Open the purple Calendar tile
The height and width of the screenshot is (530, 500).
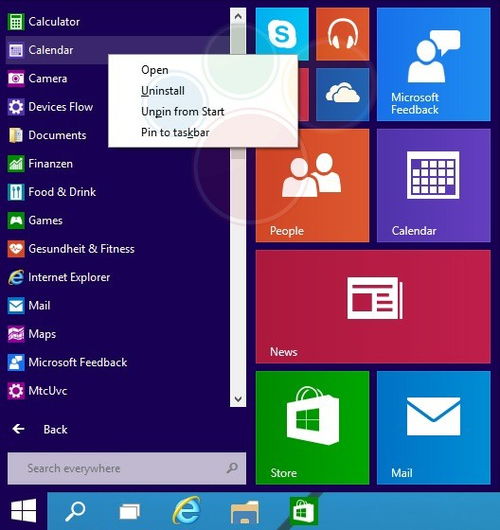(434, 185)
